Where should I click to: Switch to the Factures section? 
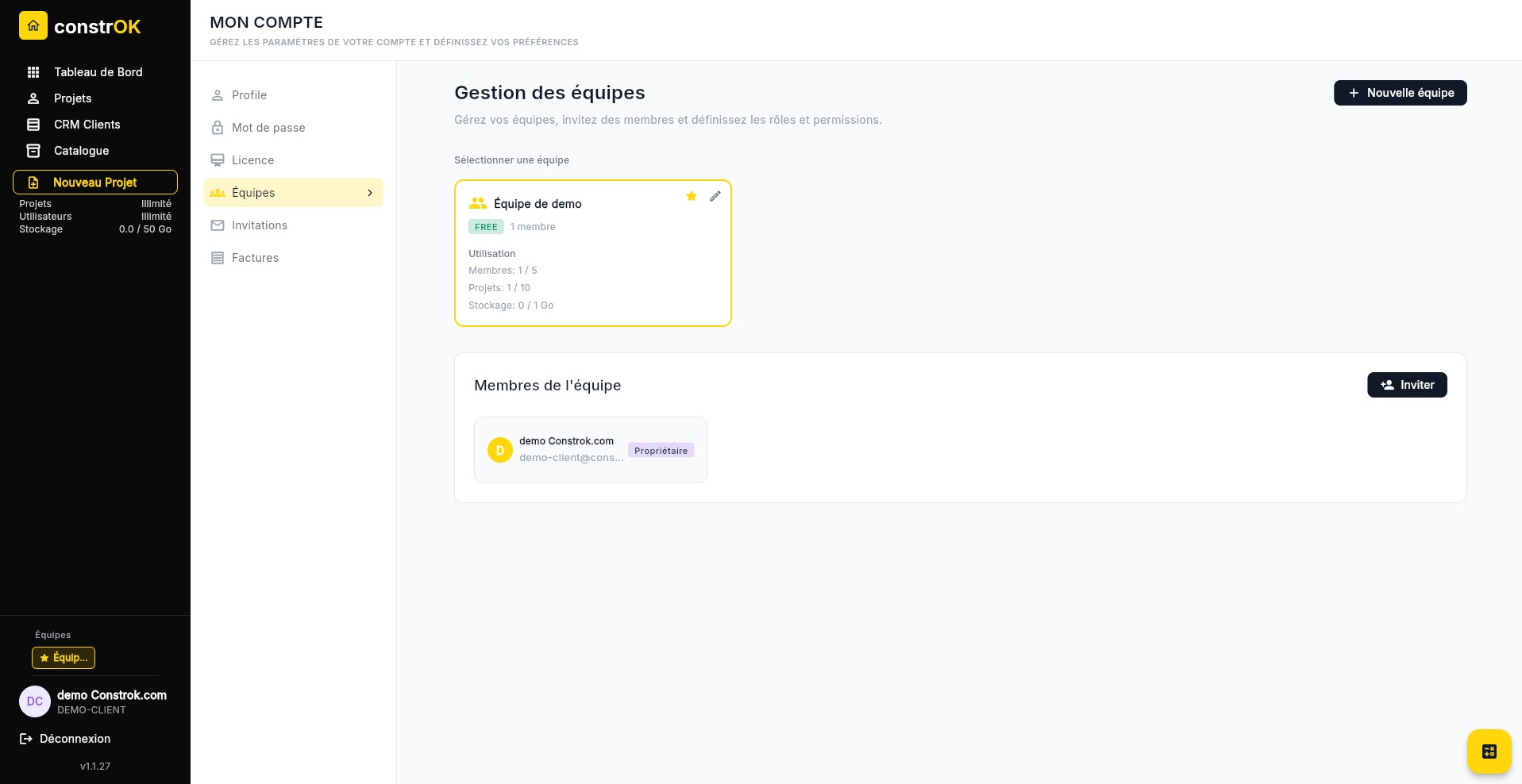click(255, 258)
